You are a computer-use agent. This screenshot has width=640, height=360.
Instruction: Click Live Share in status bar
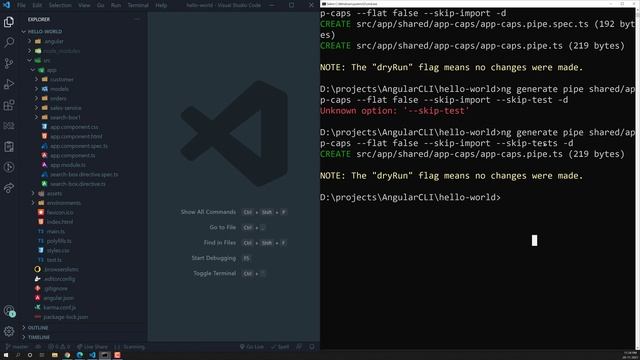pyautogui.click(x=93, y=347)
